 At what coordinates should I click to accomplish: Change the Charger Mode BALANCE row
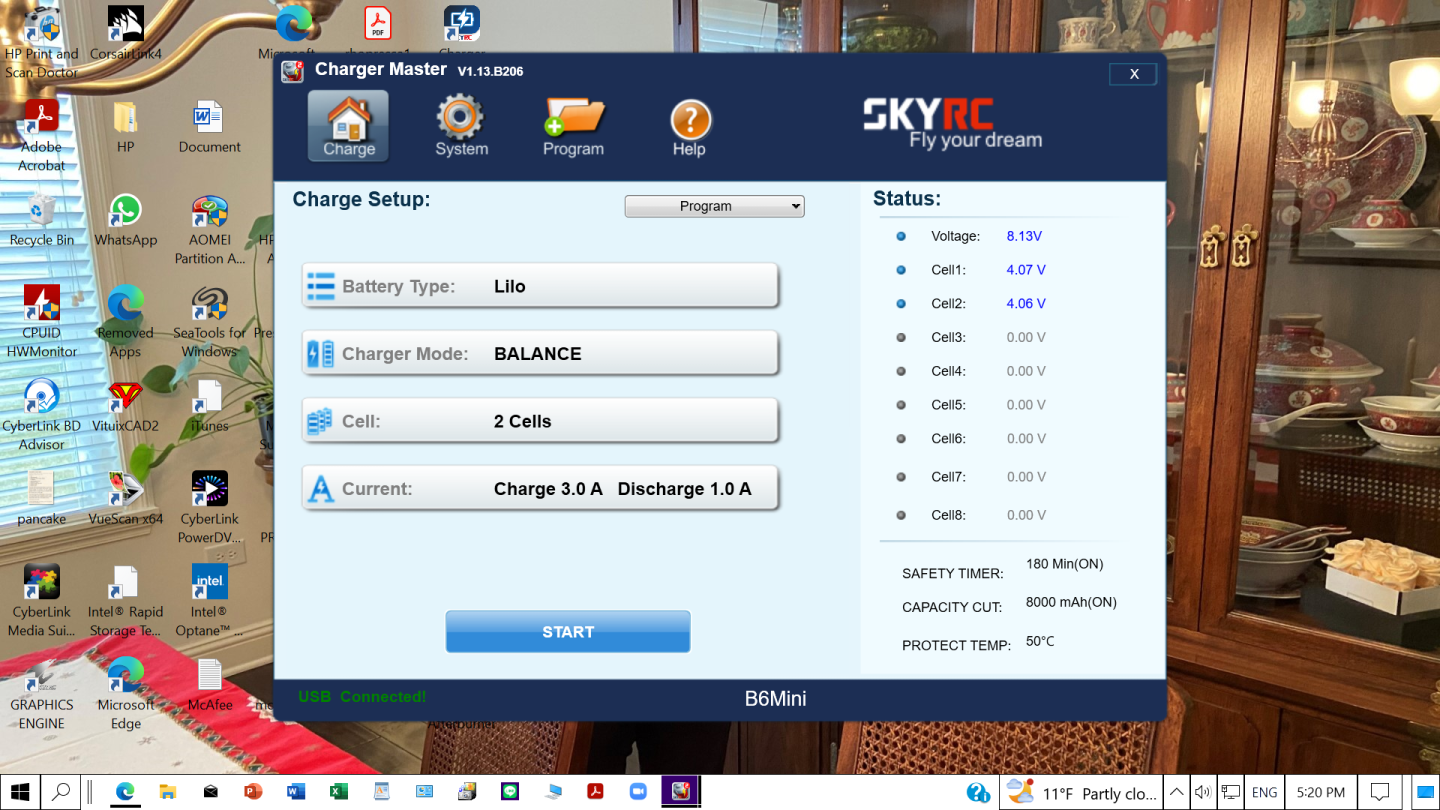540,353
